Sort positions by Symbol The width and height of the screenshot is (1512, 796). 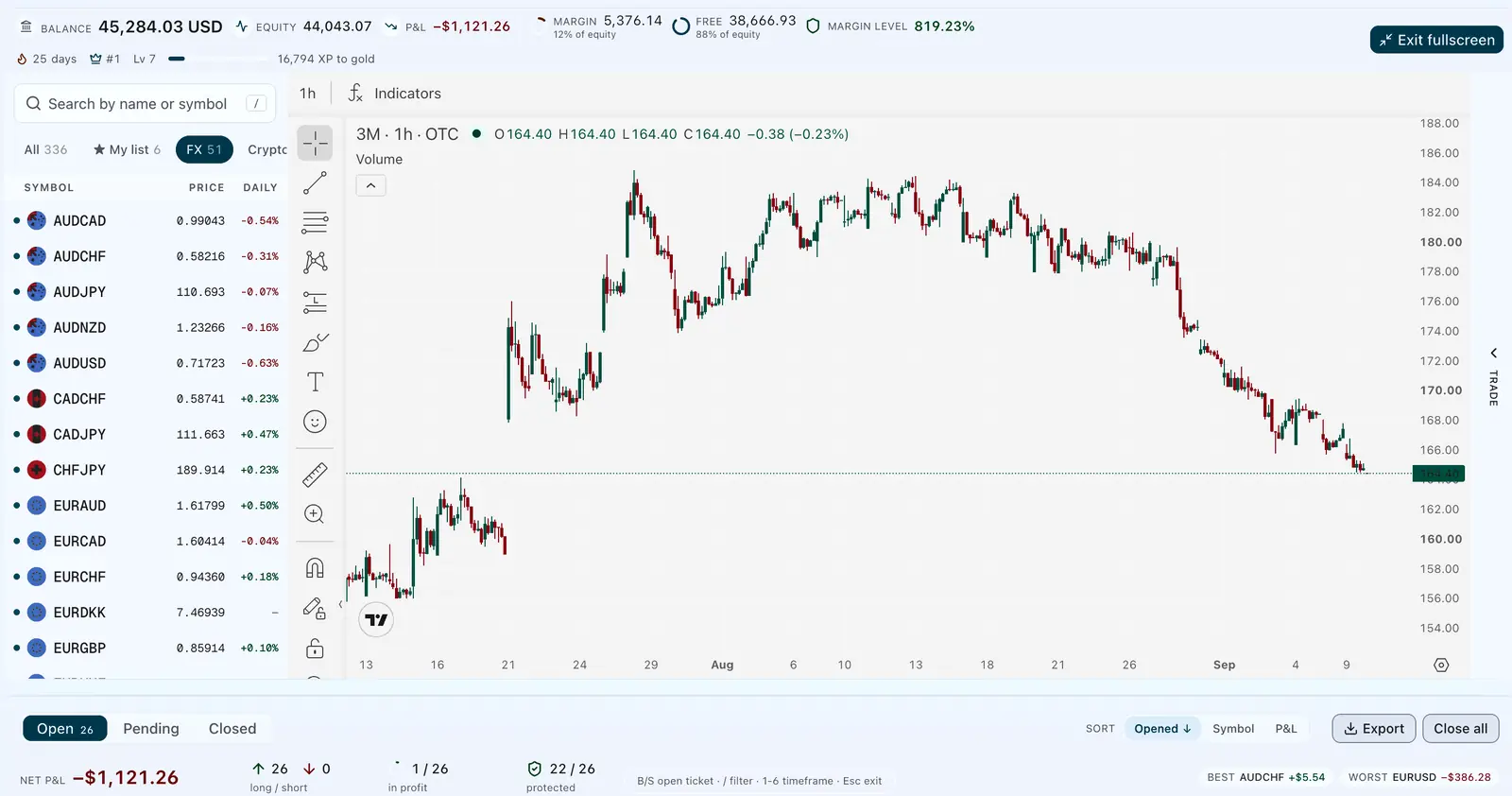(x=1233, y=728)
